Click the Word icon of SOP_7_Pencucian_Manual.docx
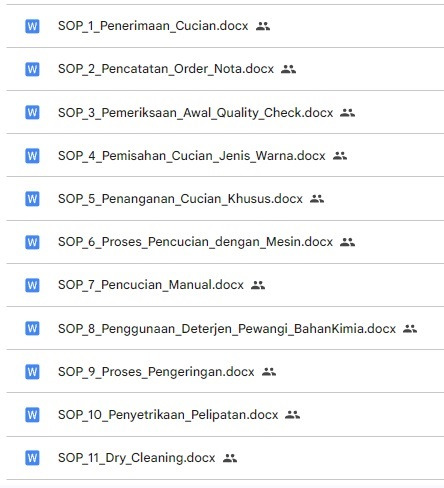Image resolution: width=444 pixels, height=488 pixels. pos(32,285)
